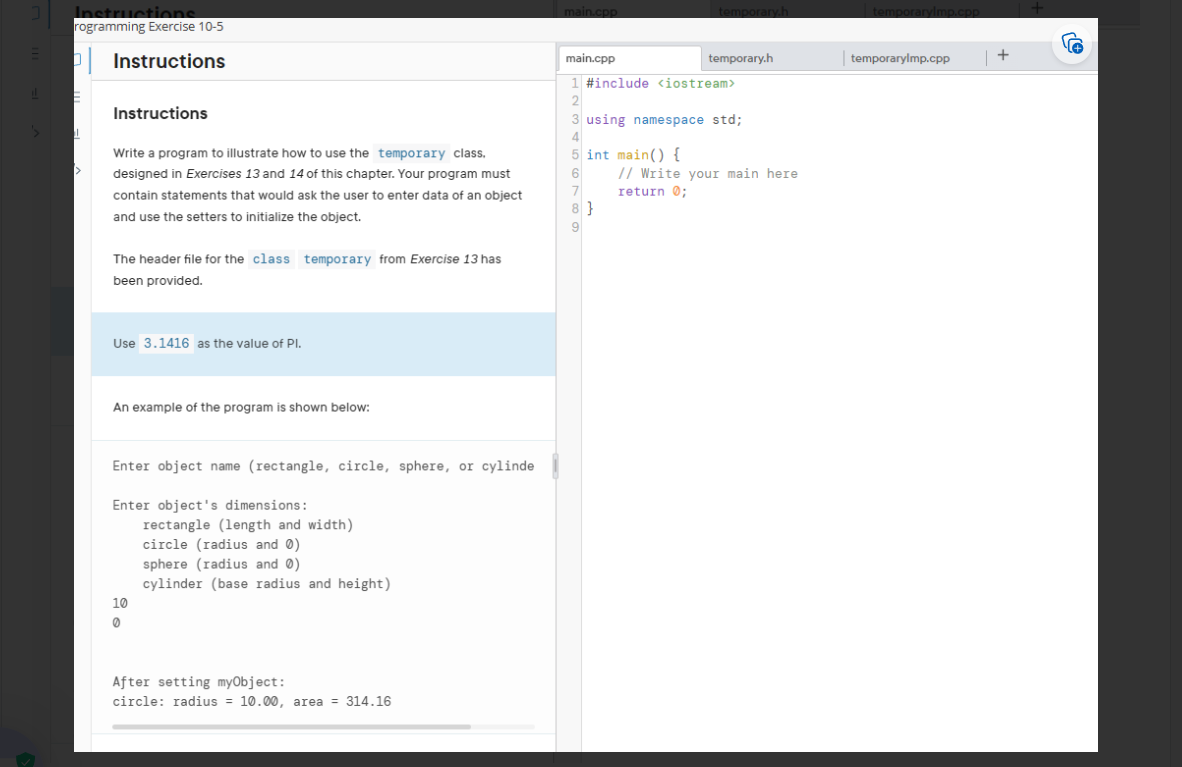1182x767 pixels.
Task: Click the 'using namespace std;' code line
Action: pyautogui.click(x=664, y=120)
